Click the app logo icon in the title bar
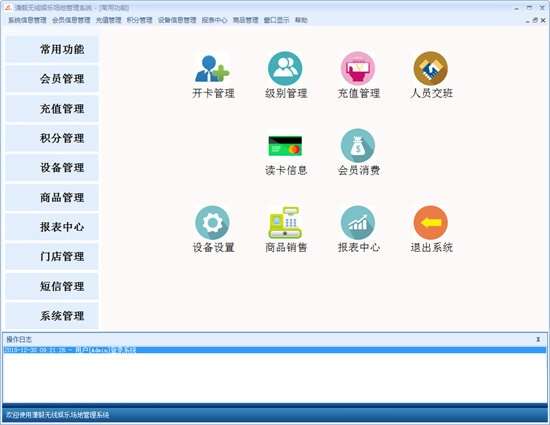 pyautogui.click(x=8, y=7)
